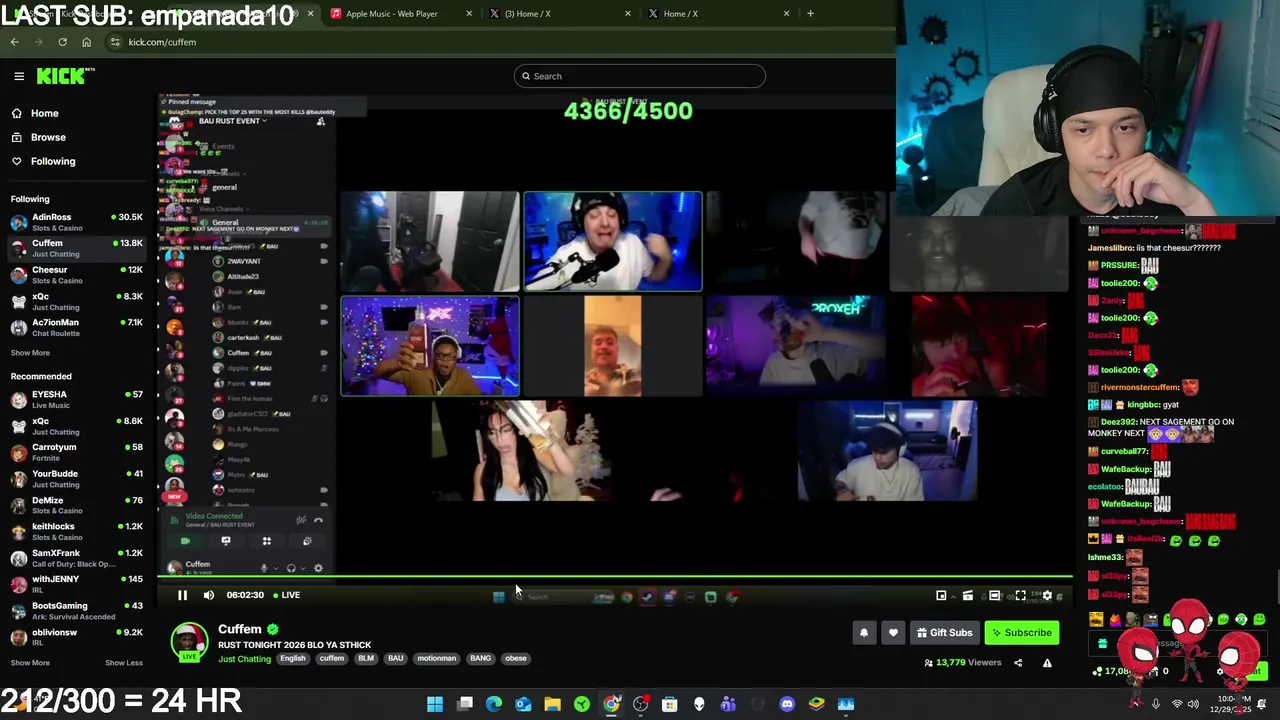Viewport: 1280px width, 720px height.
Task: Select the English tag
Action: (x=293, y=659)
